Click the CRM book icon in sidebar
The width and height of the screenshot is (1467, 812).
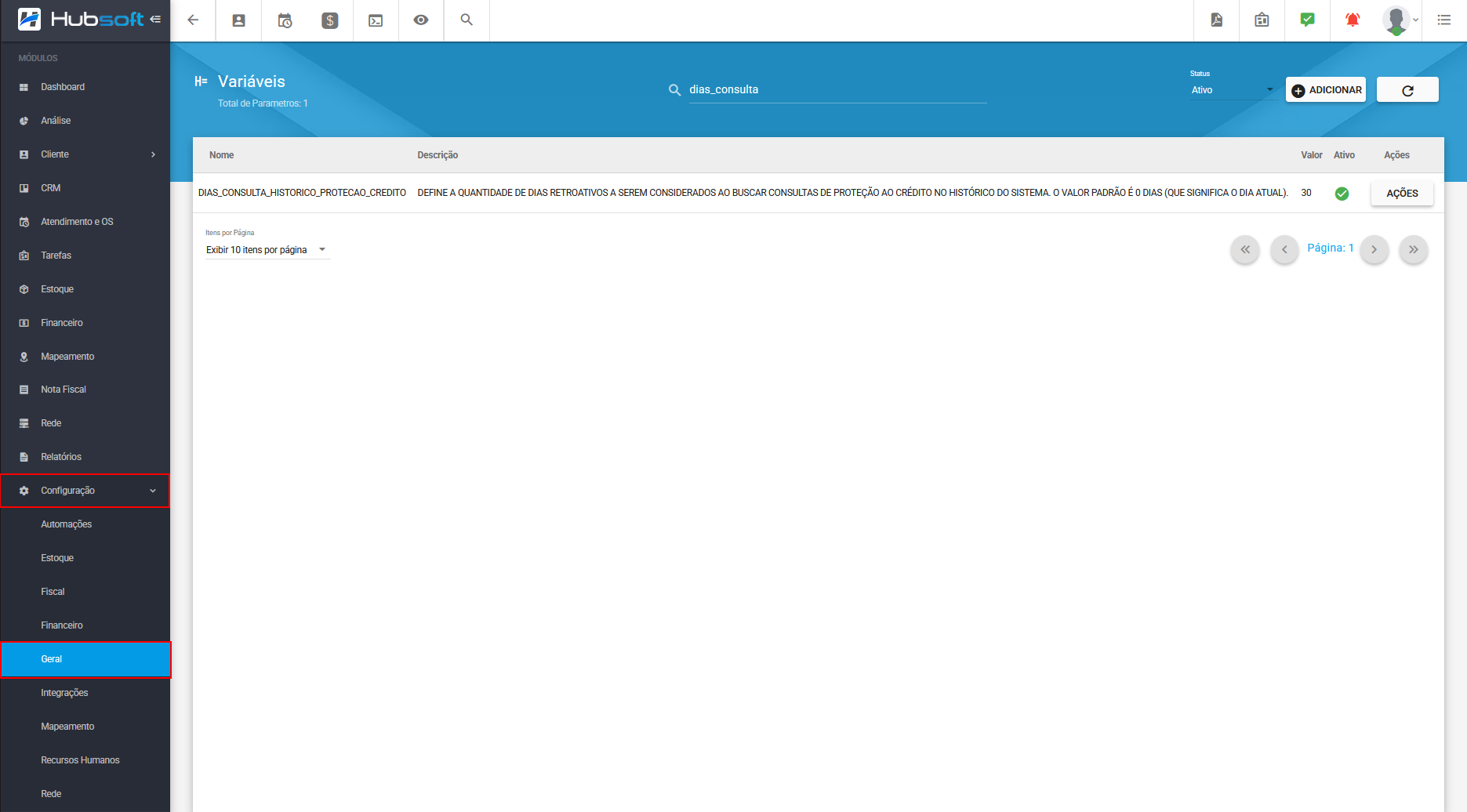pos(24,188)
